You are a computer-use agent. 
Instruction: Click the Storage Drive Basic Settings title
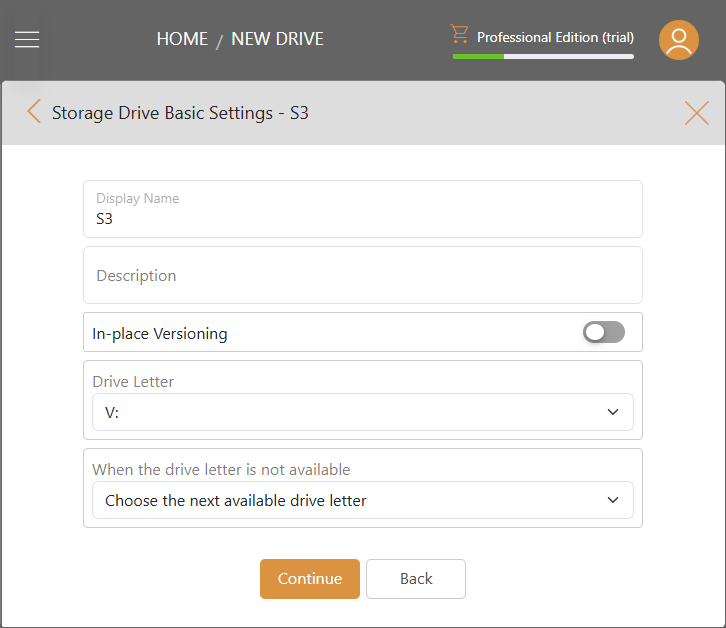(x=180, y=113)
